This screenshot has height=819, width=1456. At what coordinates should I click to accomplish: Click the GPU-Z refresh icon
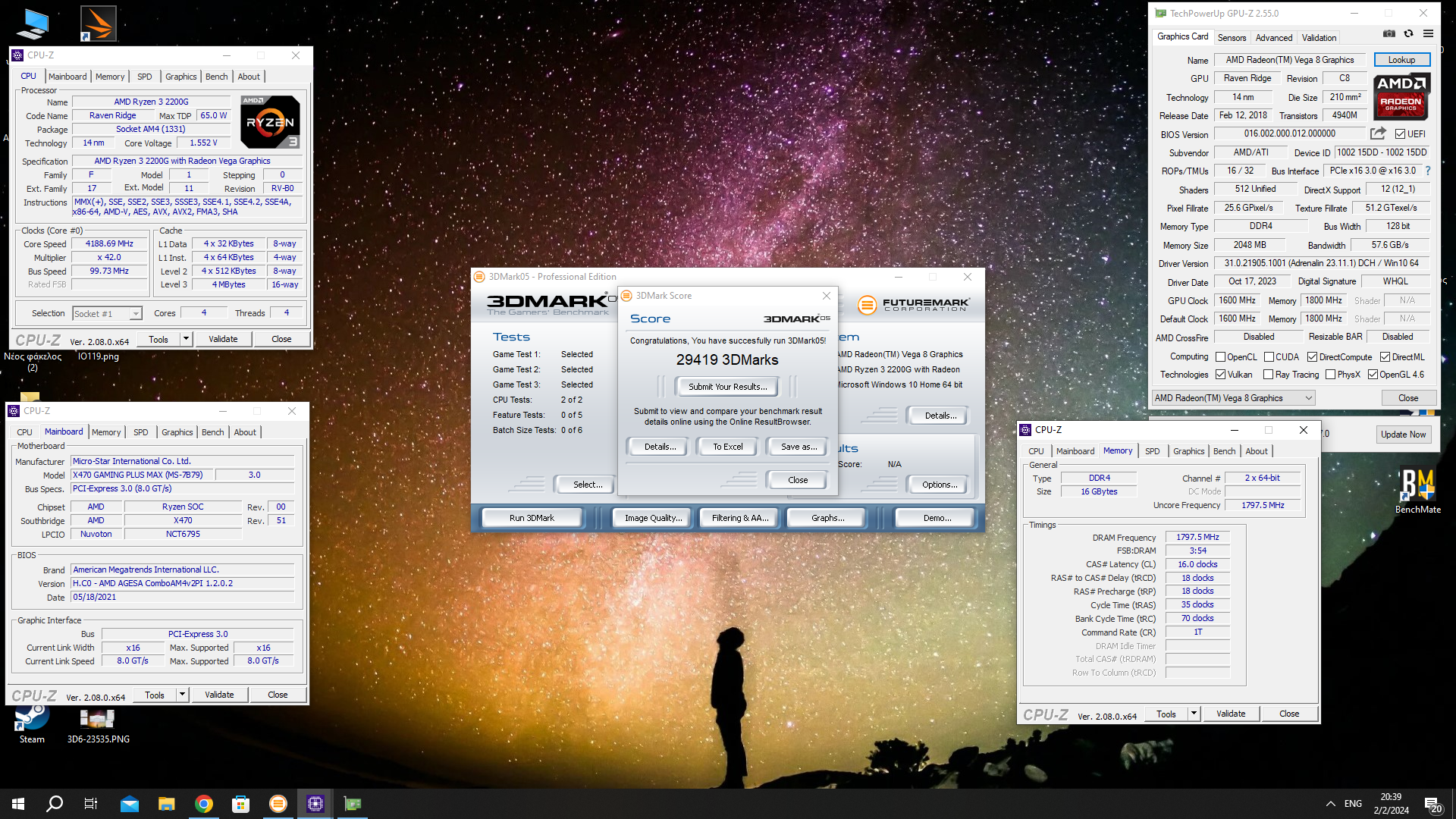(1408, 34)
